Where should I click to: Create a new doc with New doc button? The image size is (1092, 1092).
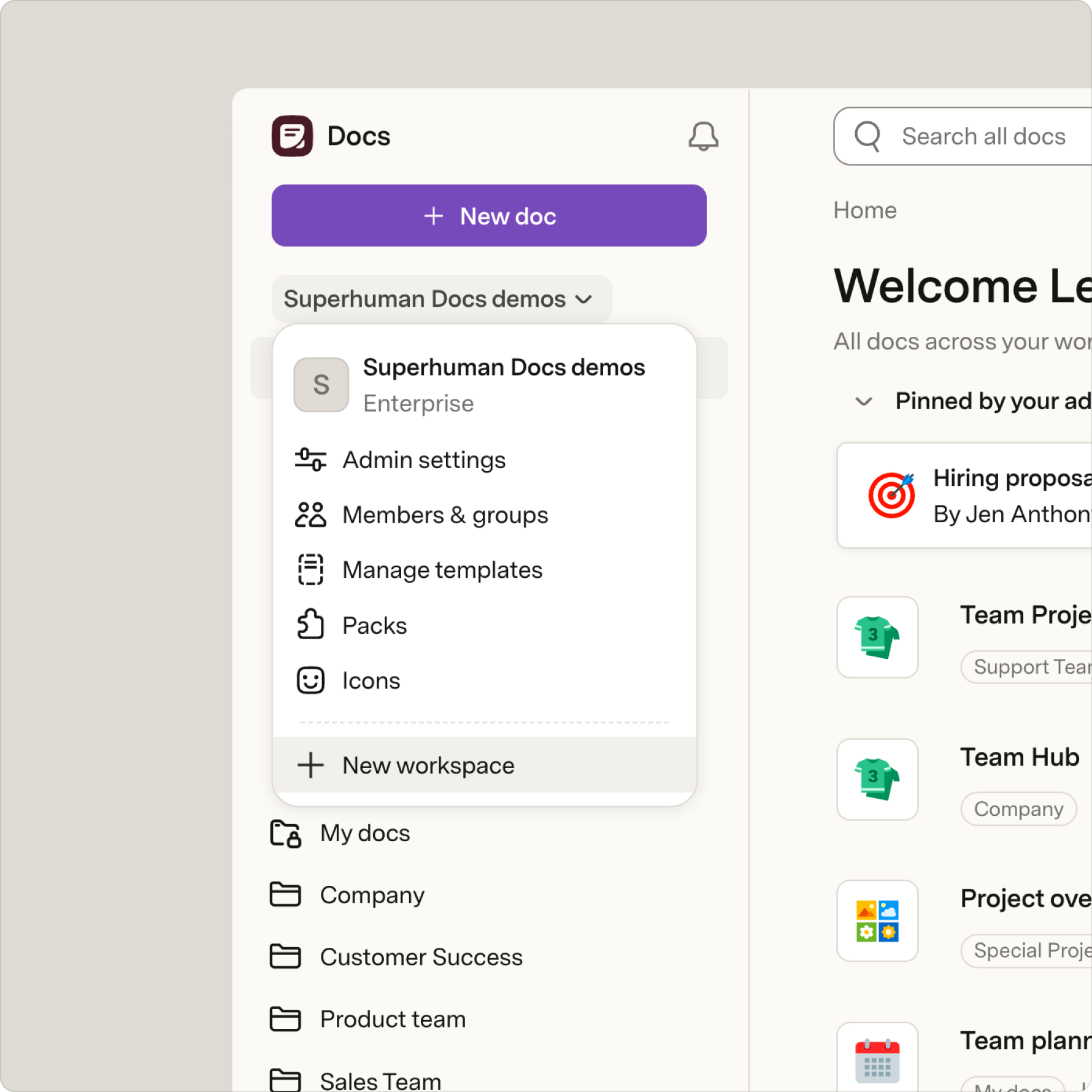click(489, 215)
